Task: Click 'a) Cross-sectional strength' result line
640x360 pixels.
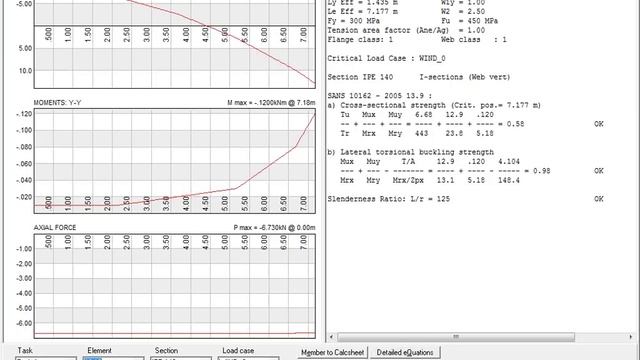Action: tap(434, 105)
